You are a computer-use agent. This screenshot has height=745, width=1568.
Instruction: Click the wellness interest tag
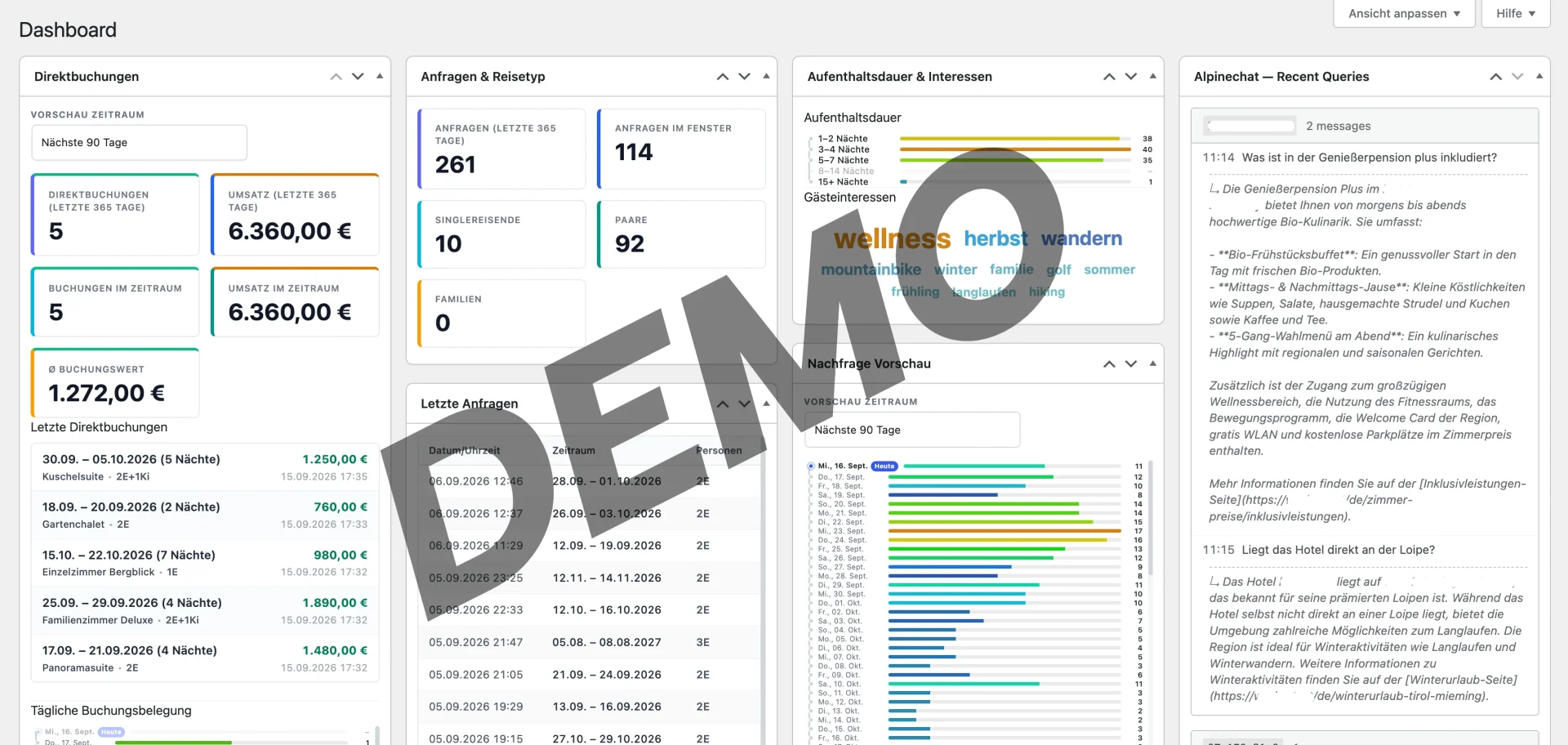coord(892,239)
